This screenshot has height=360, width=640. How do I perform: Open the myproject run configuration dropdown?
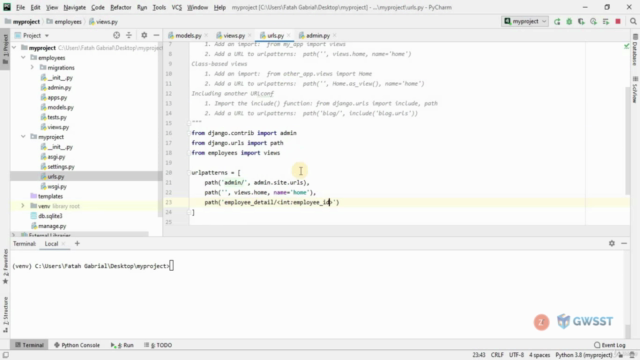[x=525, y=21]
